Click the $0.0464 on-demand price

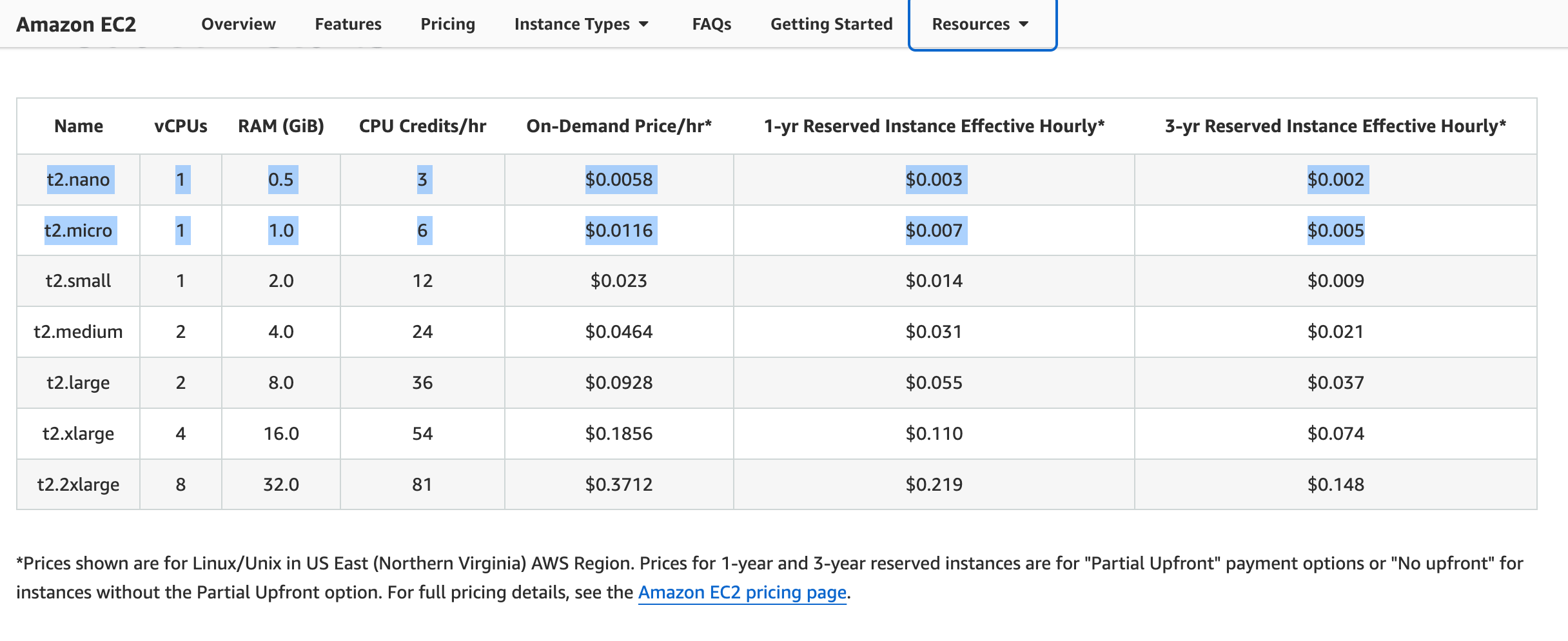pos(619,331)
